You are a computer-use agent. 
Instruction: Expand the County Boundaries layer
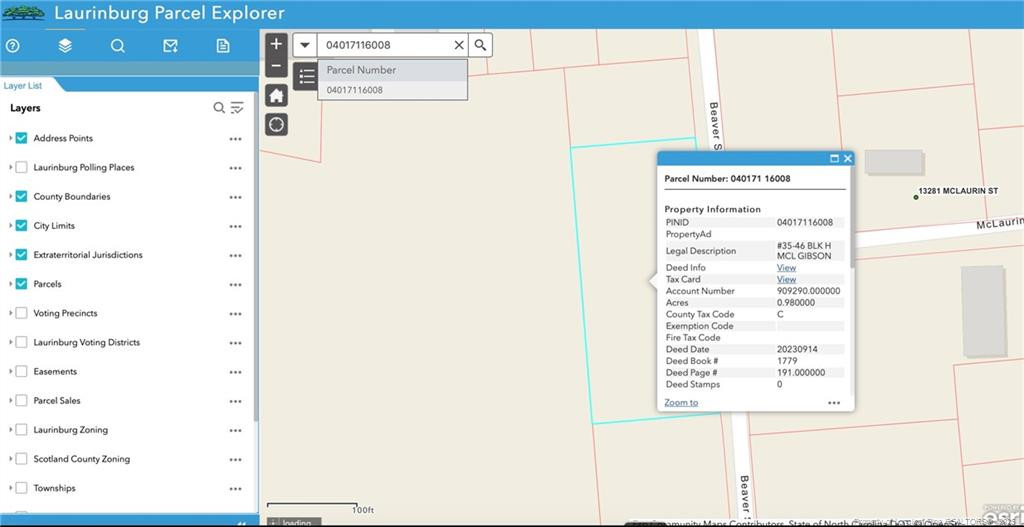[x=10, y=197]
